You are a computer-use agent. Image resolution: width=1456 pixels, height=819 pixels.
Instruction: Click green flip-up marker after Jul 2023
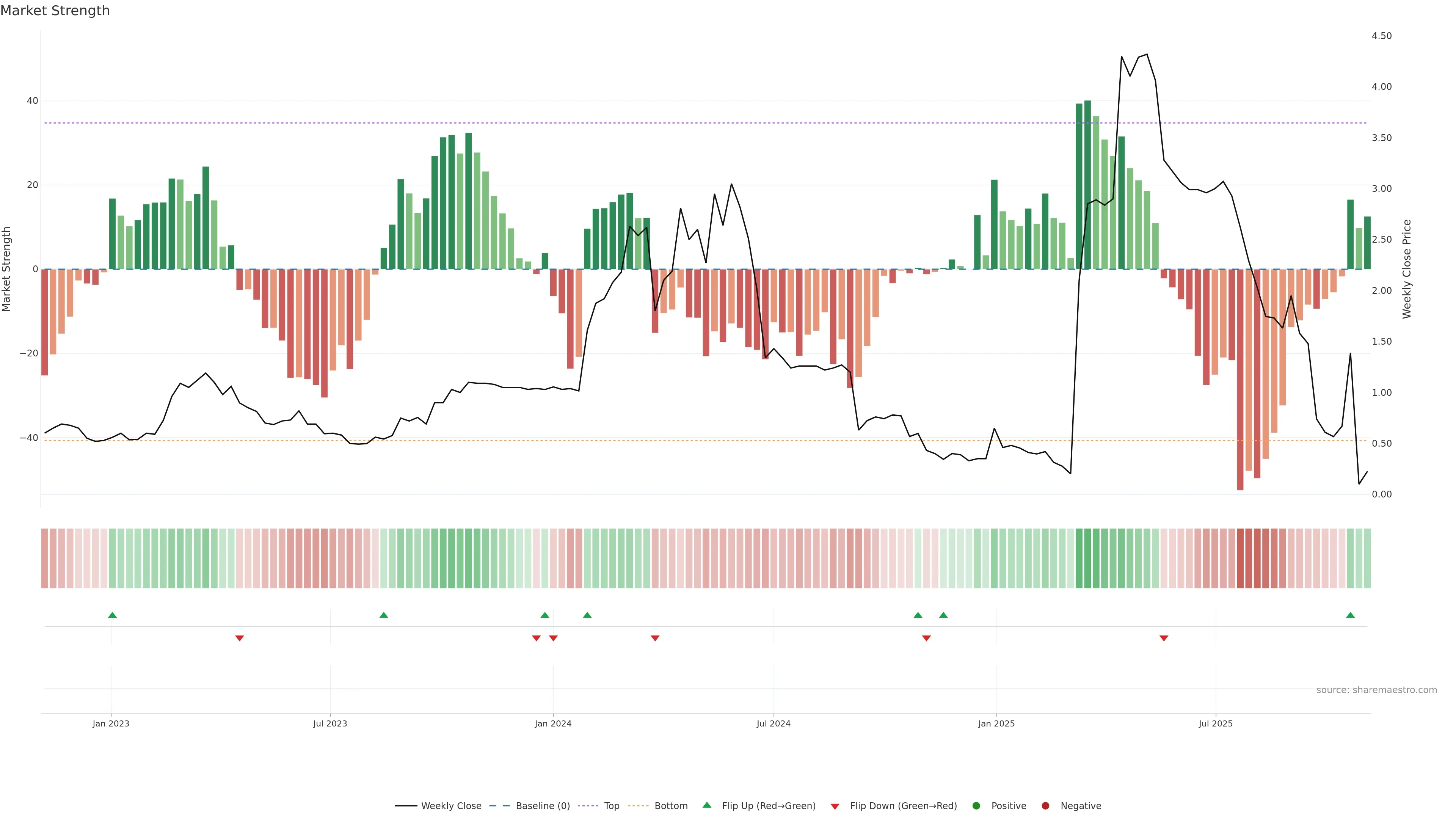(x=384, y=615)
